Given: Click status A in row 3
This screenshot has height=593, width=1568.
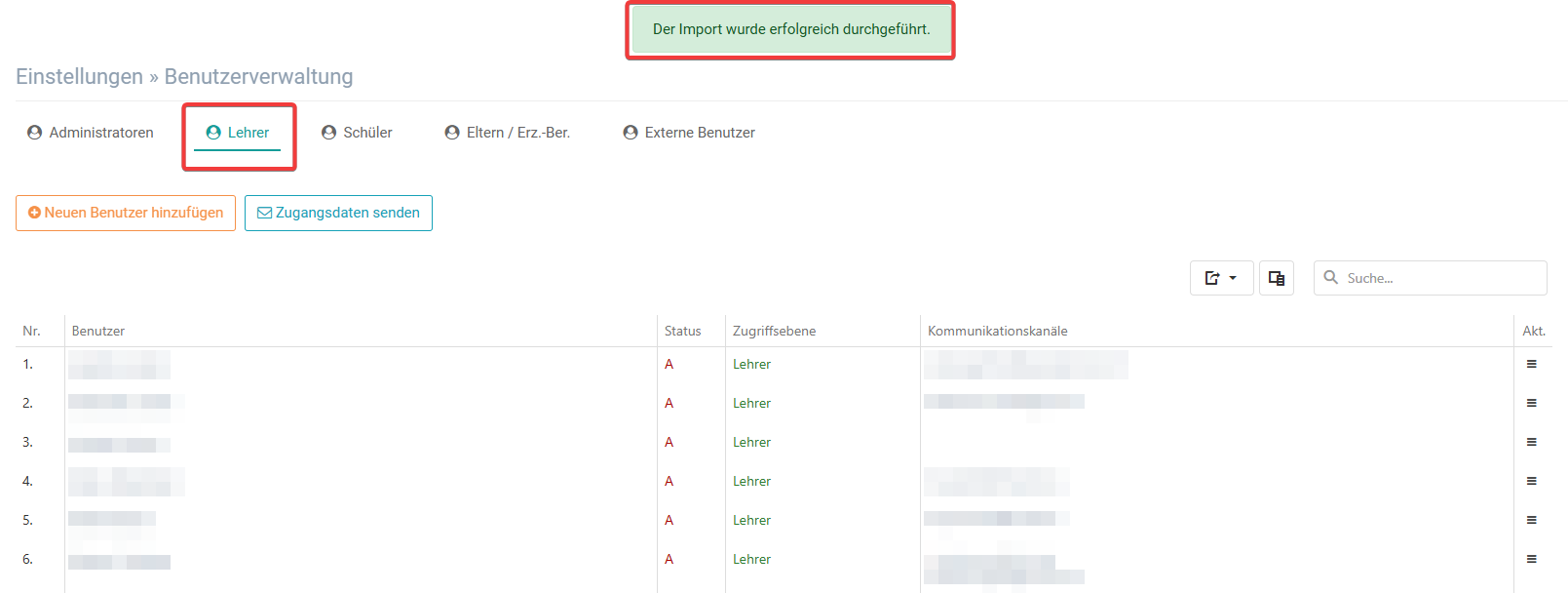Looking at the screenshot, I should (x=669, y=442).
